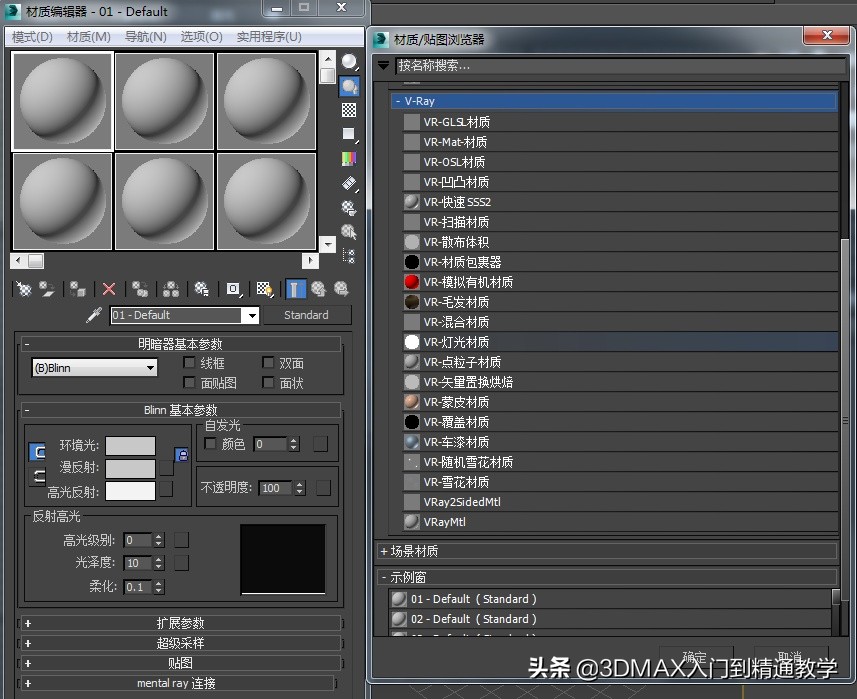This screenshot has height=699, width=857.
Task: Toggle the checkered Background sample slot icon
Action: point(349,109)
